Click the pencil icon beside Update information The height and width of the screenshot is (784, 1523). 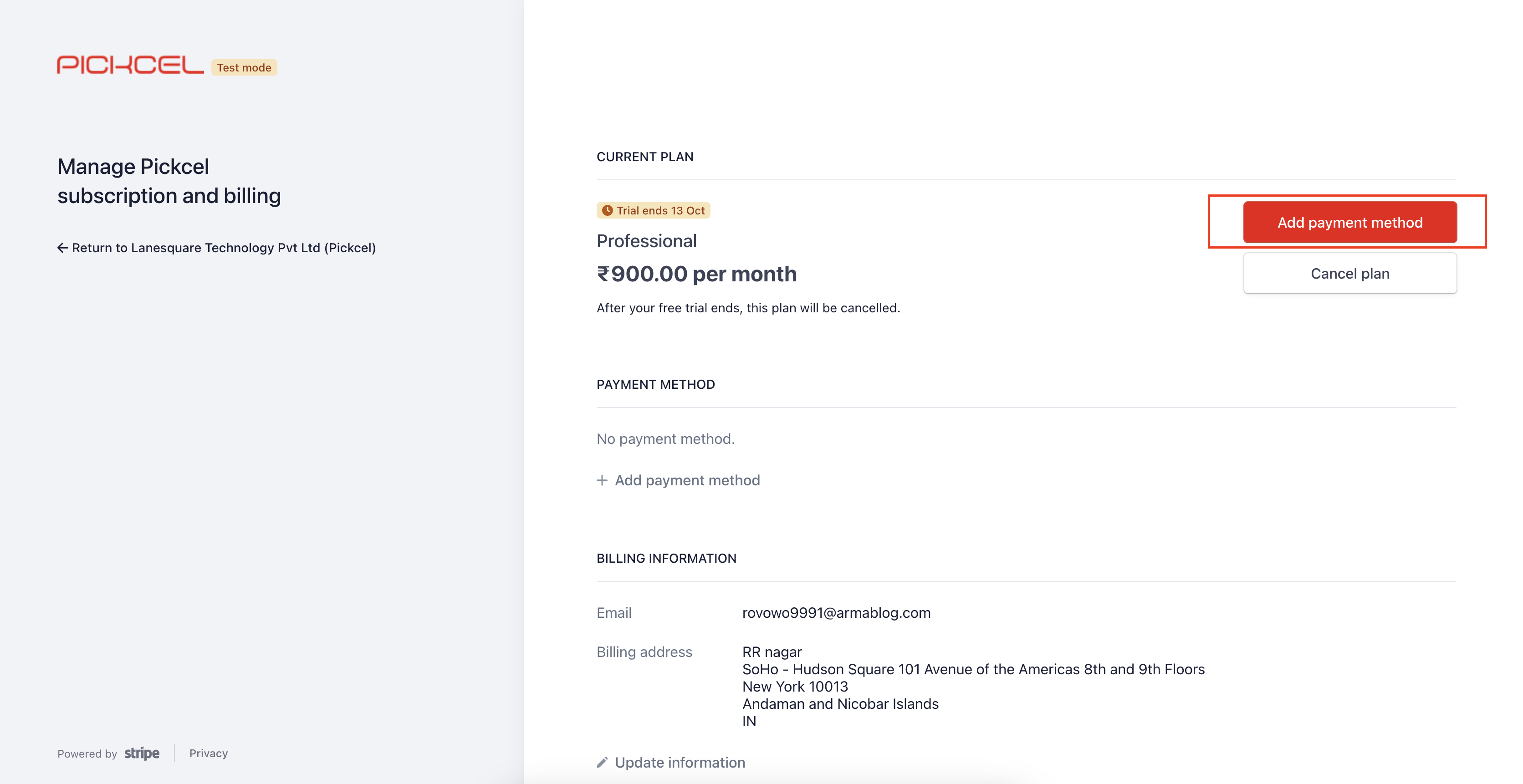point(602,763)
